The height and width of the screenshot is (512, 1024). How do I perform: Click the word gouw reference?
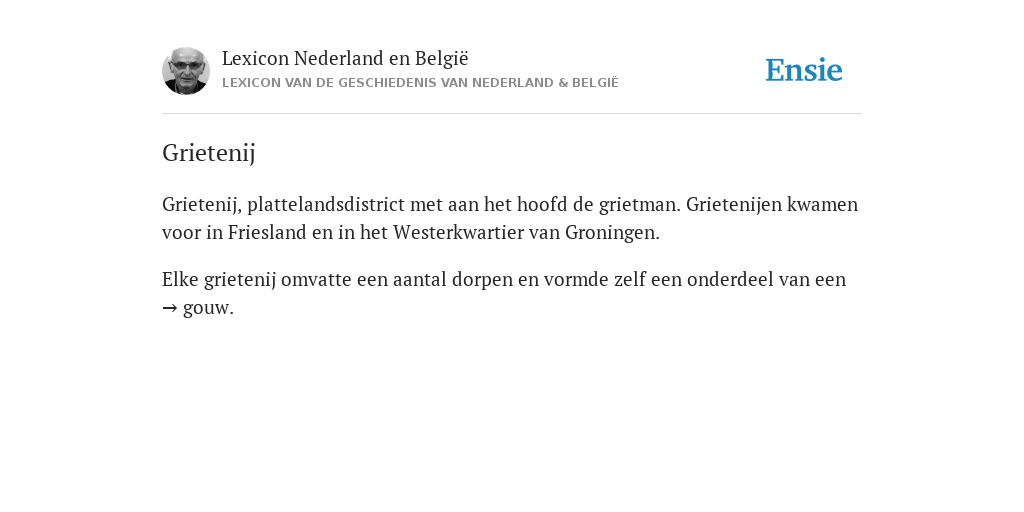(206, 308)
